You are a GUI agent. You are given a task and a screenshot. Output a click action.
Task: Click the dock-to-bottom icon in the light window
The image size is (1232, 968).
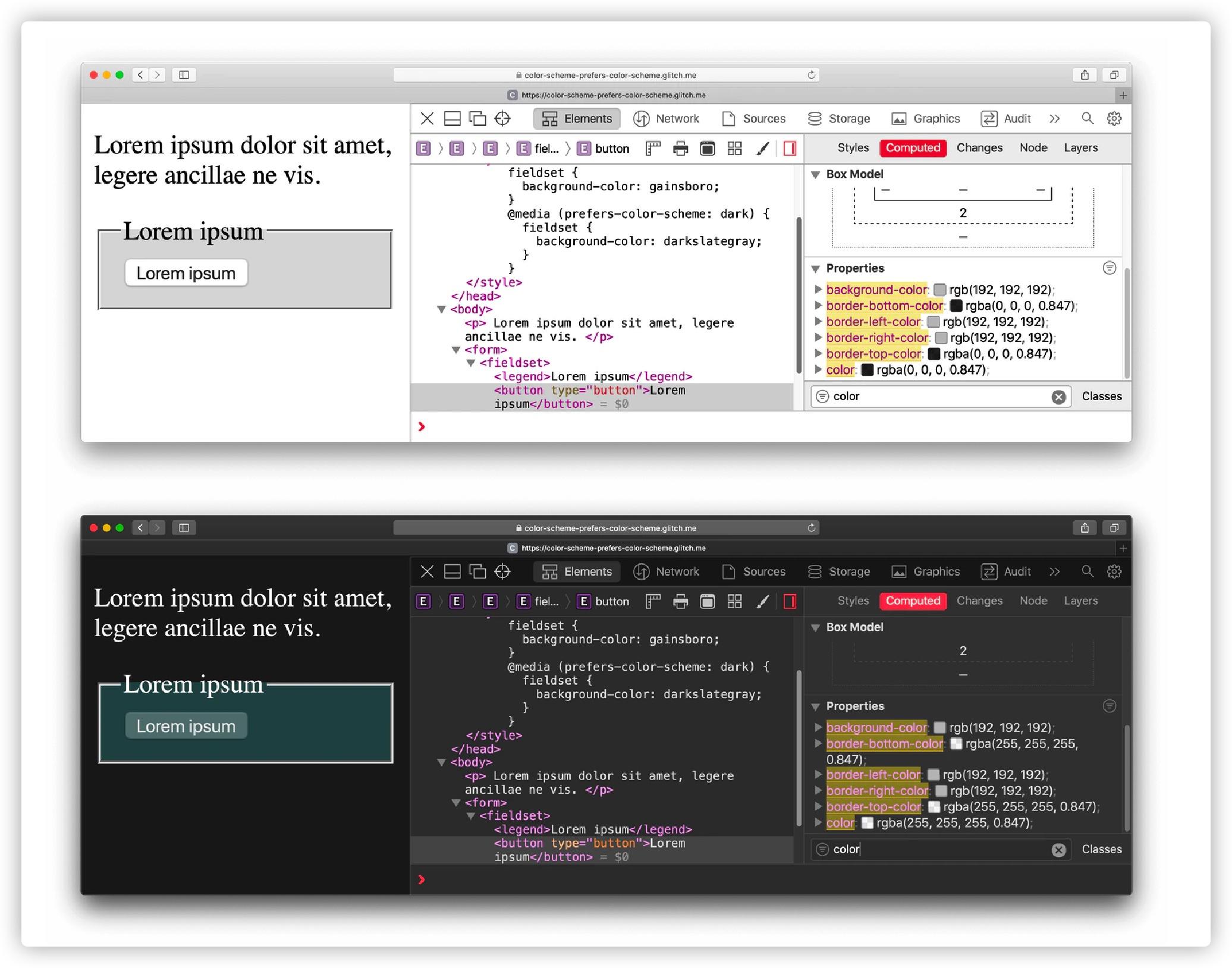(452, 119)
